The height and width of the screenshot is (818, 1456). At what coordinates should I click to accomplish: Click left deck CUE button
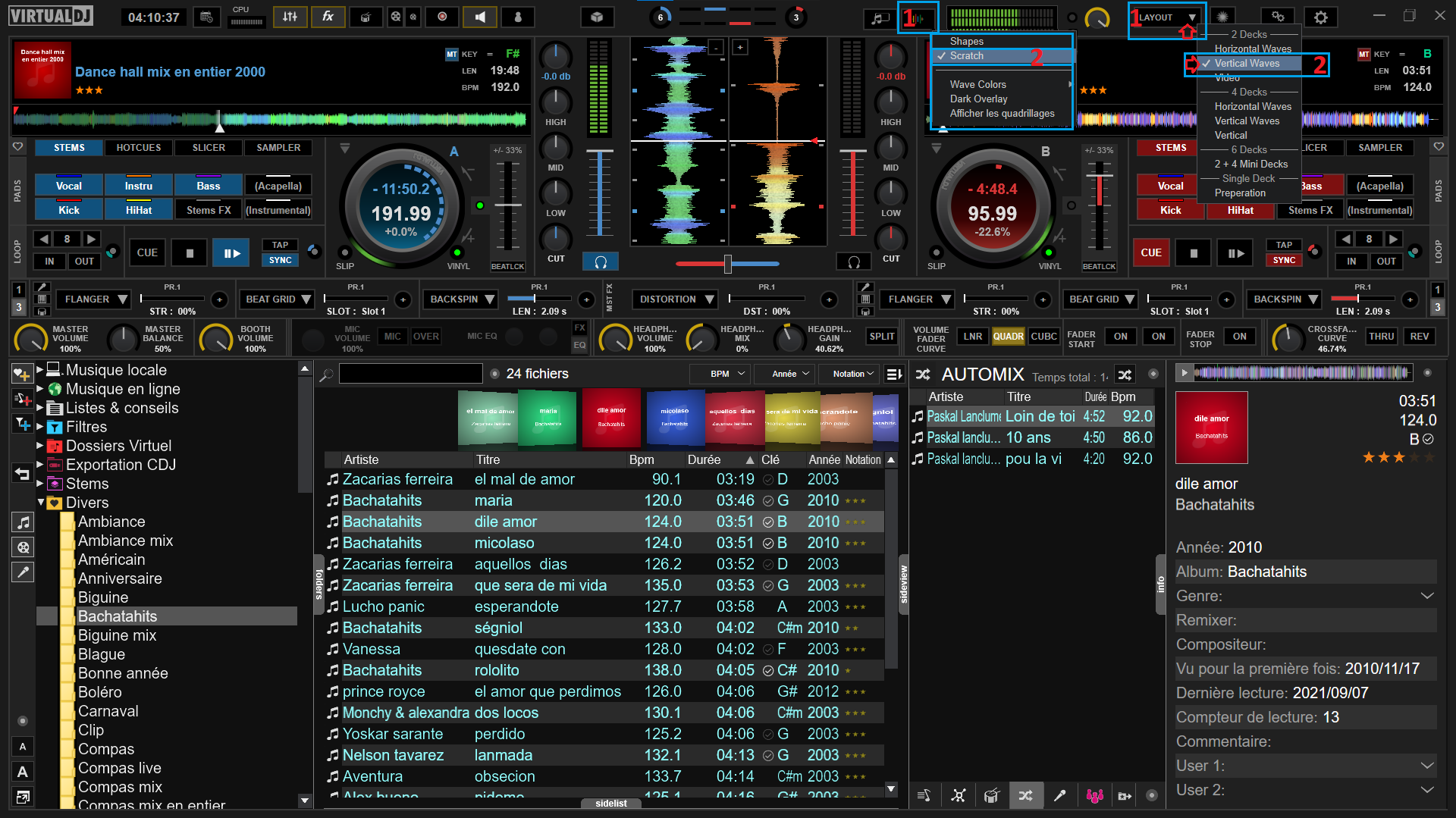tap(147, 253)
